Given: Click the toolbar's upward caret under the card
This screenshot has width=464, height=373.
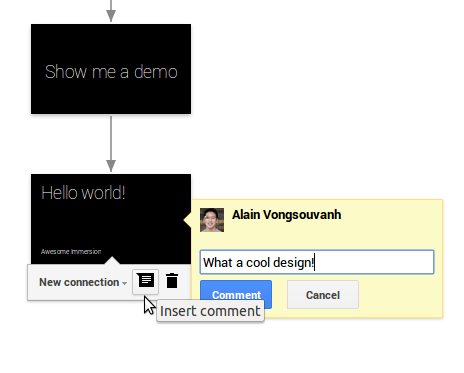Looking at the screenshot, I should (112, 260).
